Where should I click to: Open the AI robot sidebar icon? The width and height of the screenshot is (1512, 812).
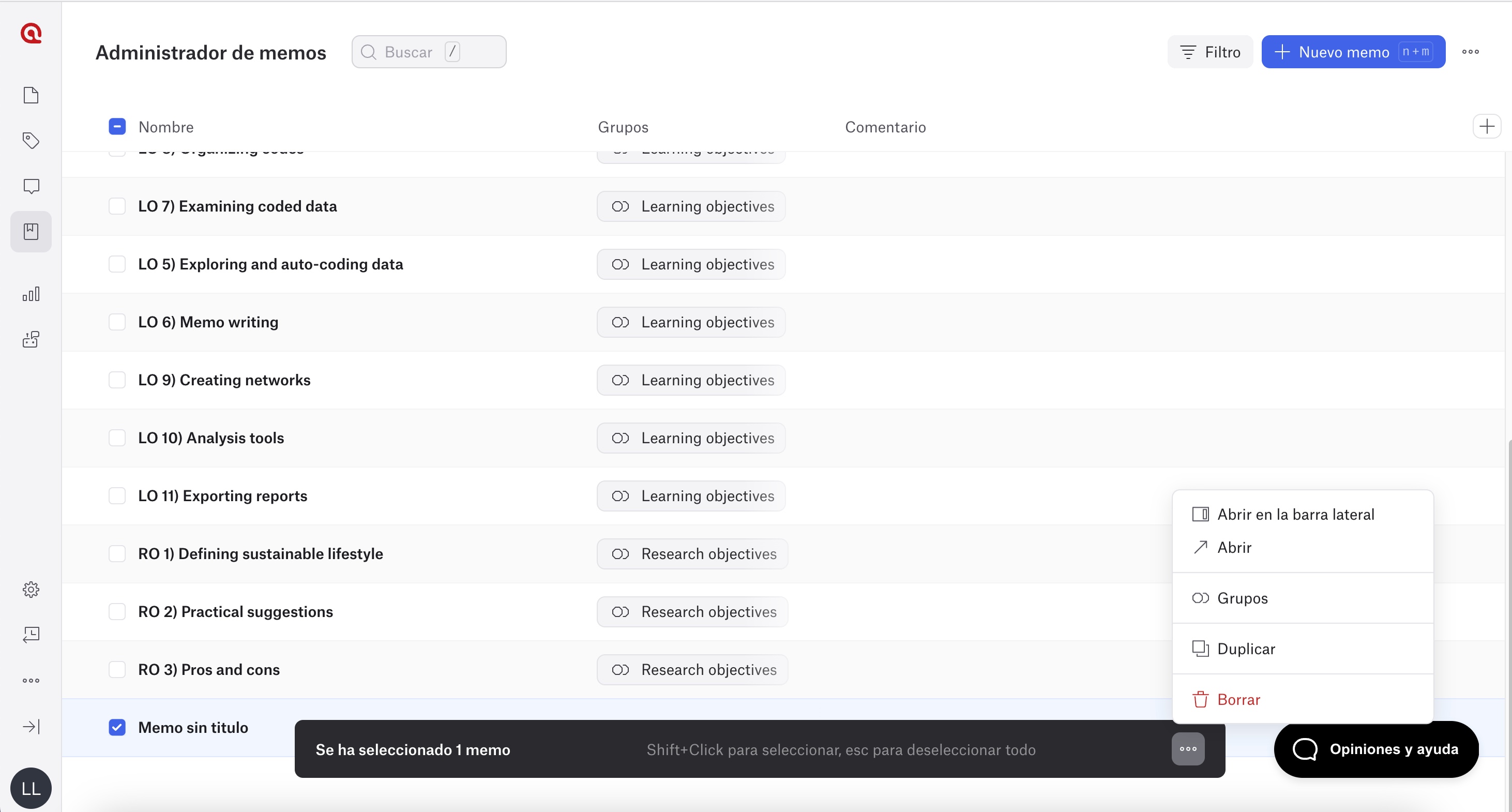point(31,339)
